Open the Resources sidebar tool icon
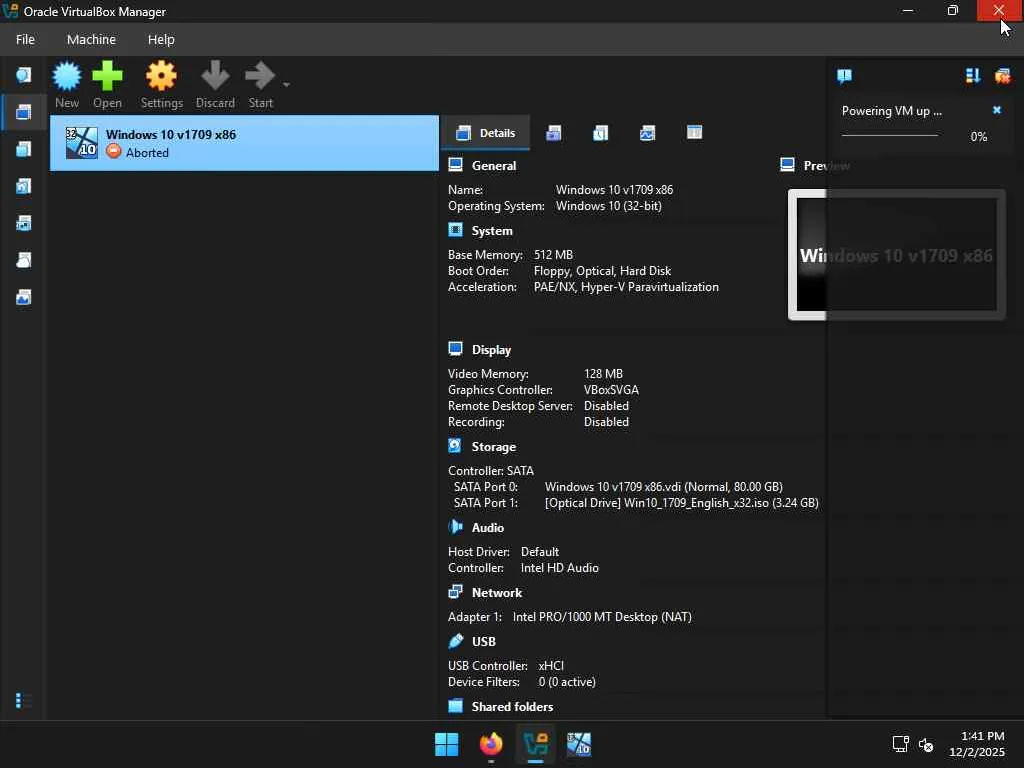The width and height of the screenshot is (1024, 768). pos(24,298)
